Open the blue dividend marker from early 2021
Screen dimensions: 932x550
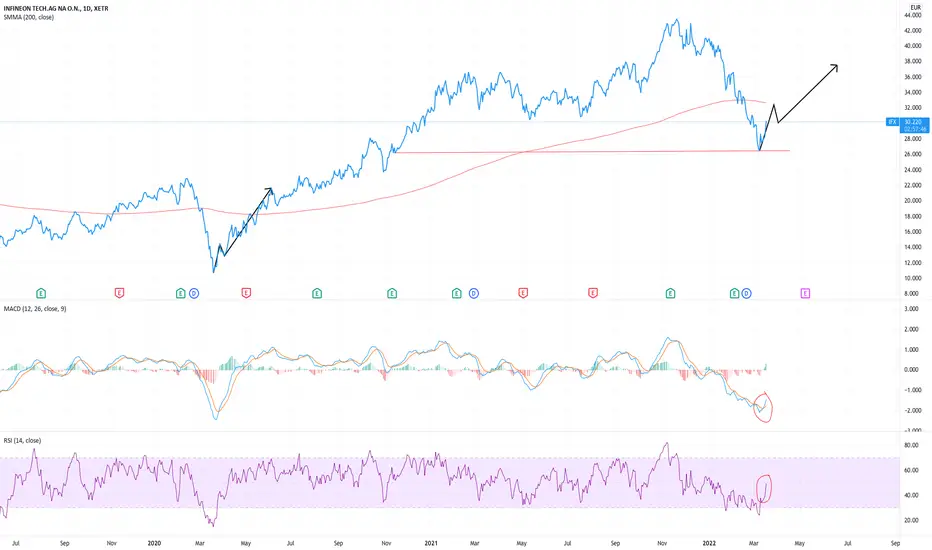(x=474, y=293)
